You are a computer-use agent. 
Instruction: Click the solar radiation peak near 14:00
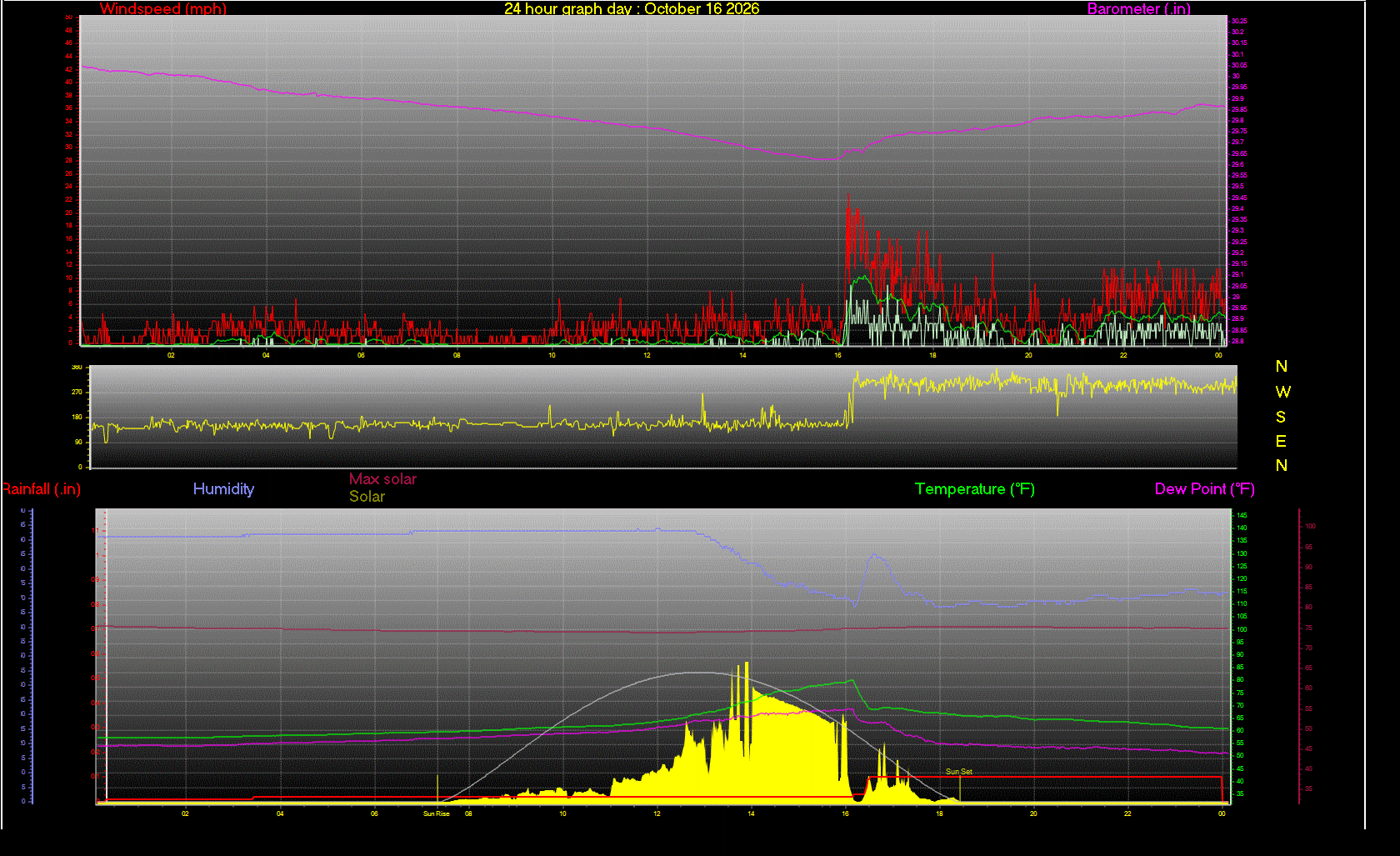click(747, 665)
